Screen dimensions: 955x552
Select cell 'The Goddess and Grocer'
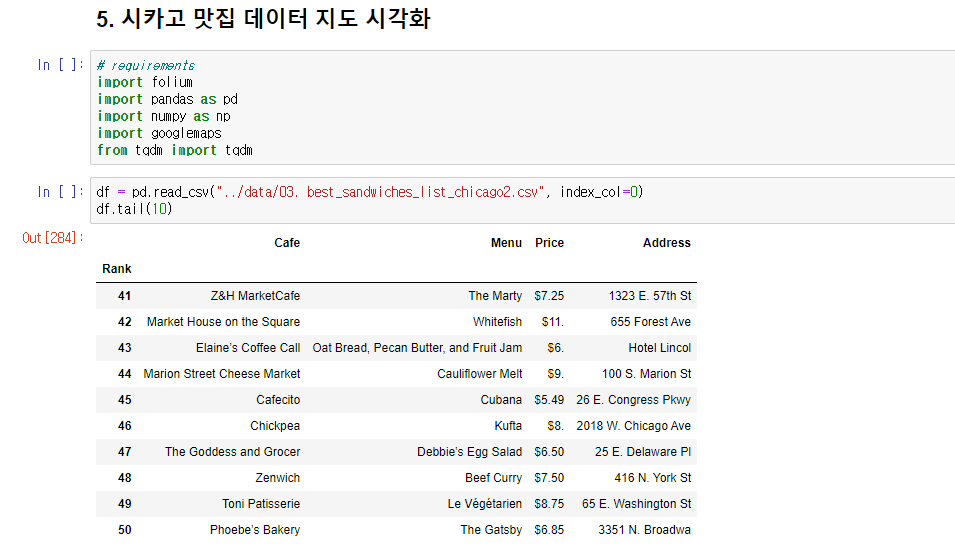tap(232, 451)
